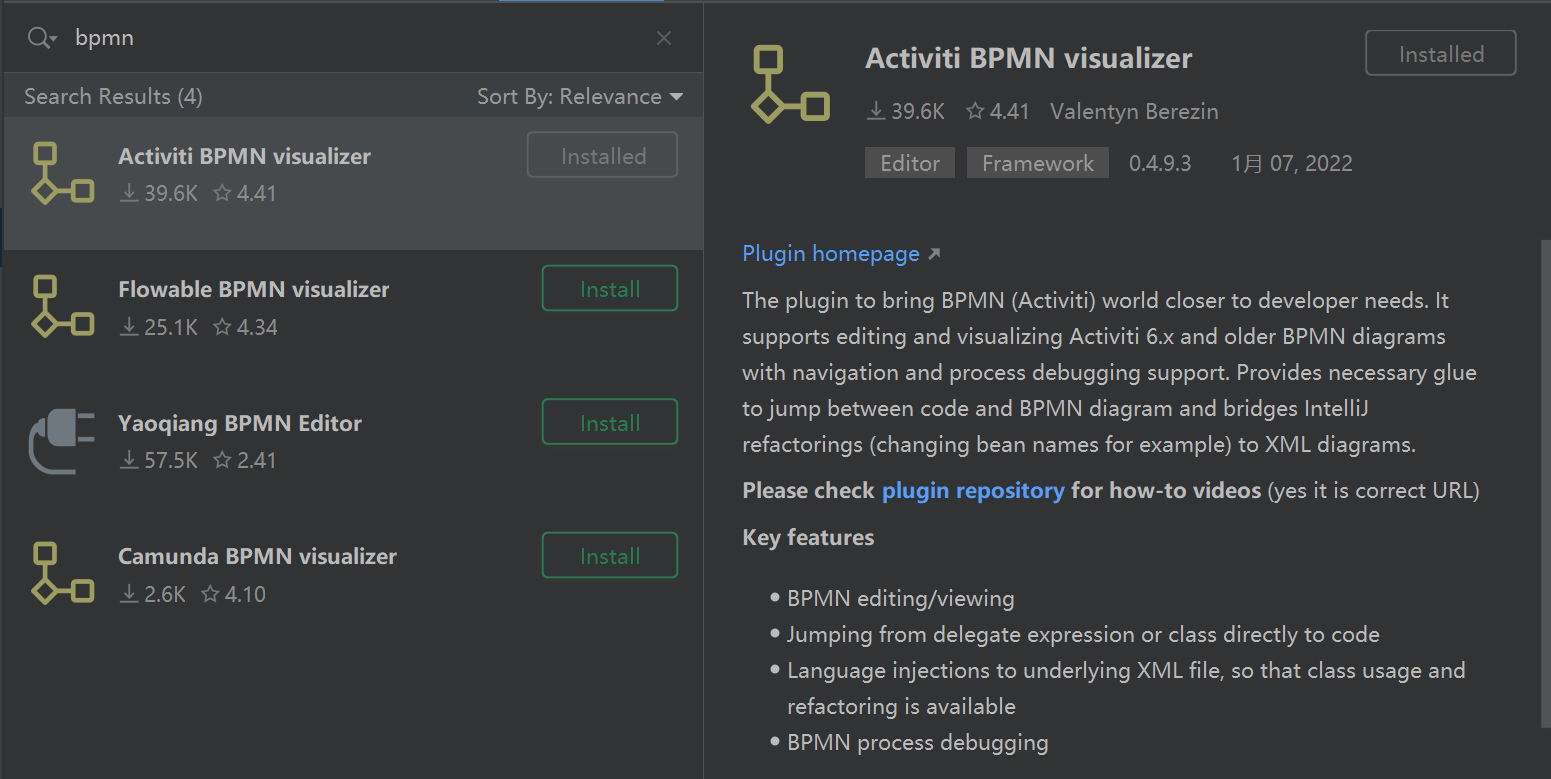
Task: Click vendor name Valentyn Berezin
Action: (1134, 111)
